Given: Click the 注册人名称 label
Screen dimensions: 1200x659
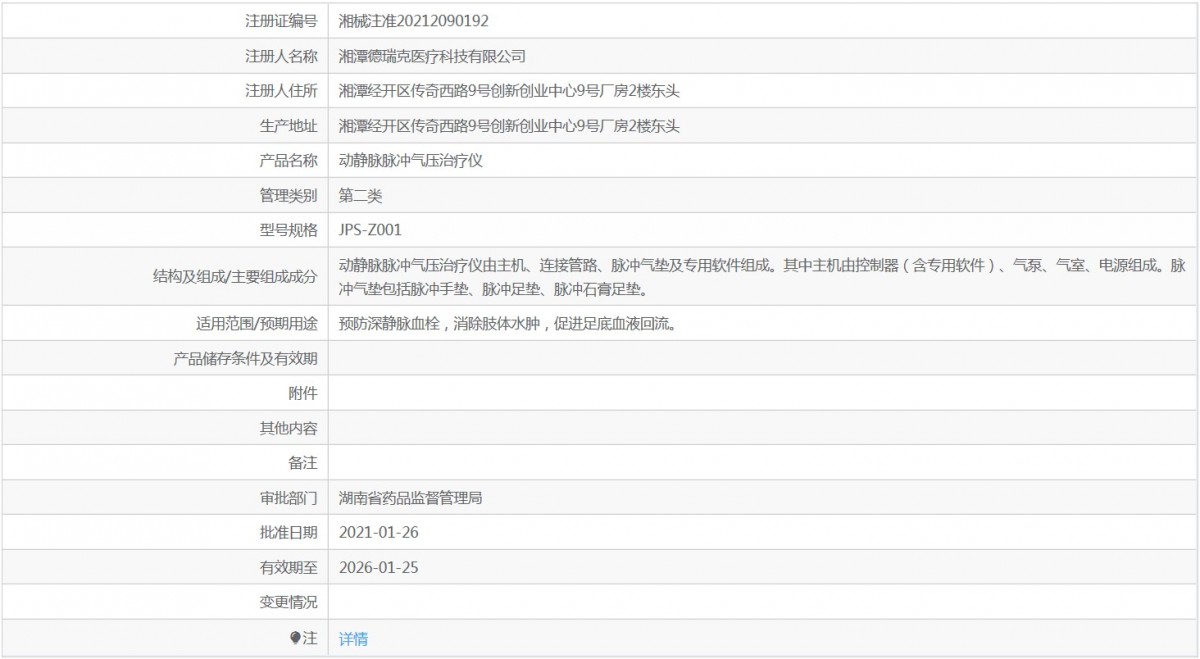Looking at the screenshot, I should [281, 56].
